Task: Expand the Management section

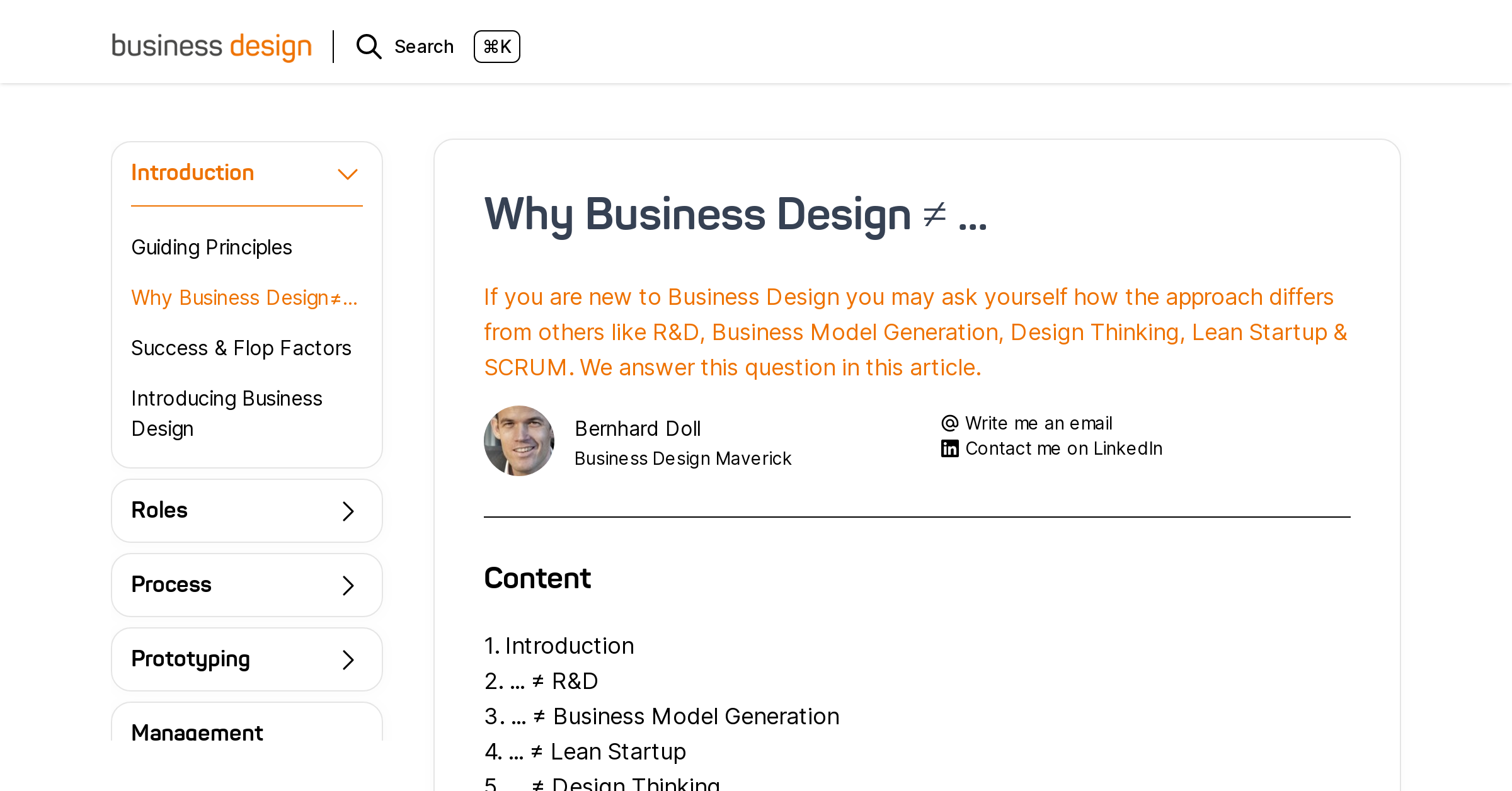Action: pos(246,732)
